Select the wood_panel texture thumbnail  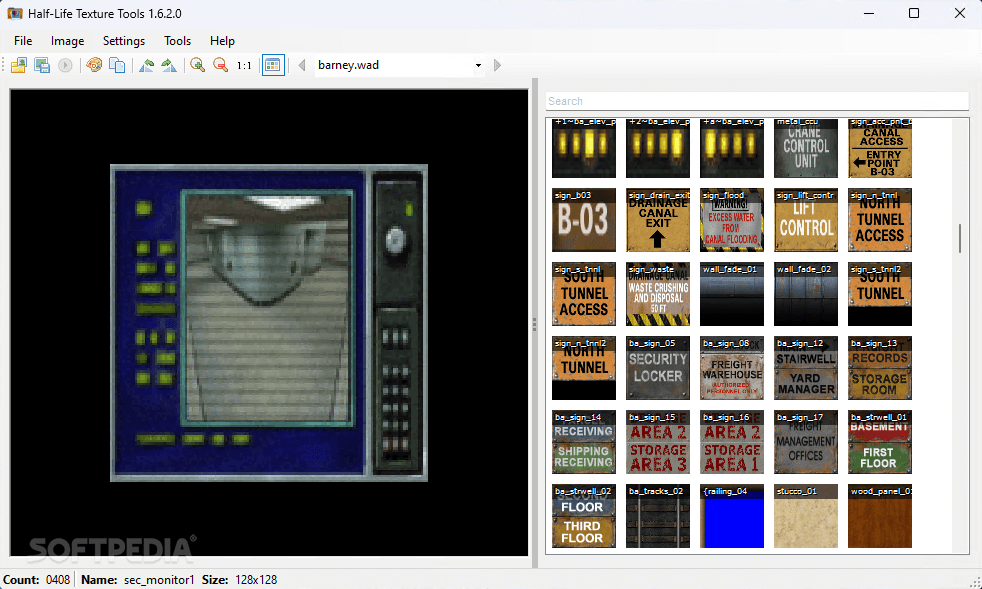point(880,516)
